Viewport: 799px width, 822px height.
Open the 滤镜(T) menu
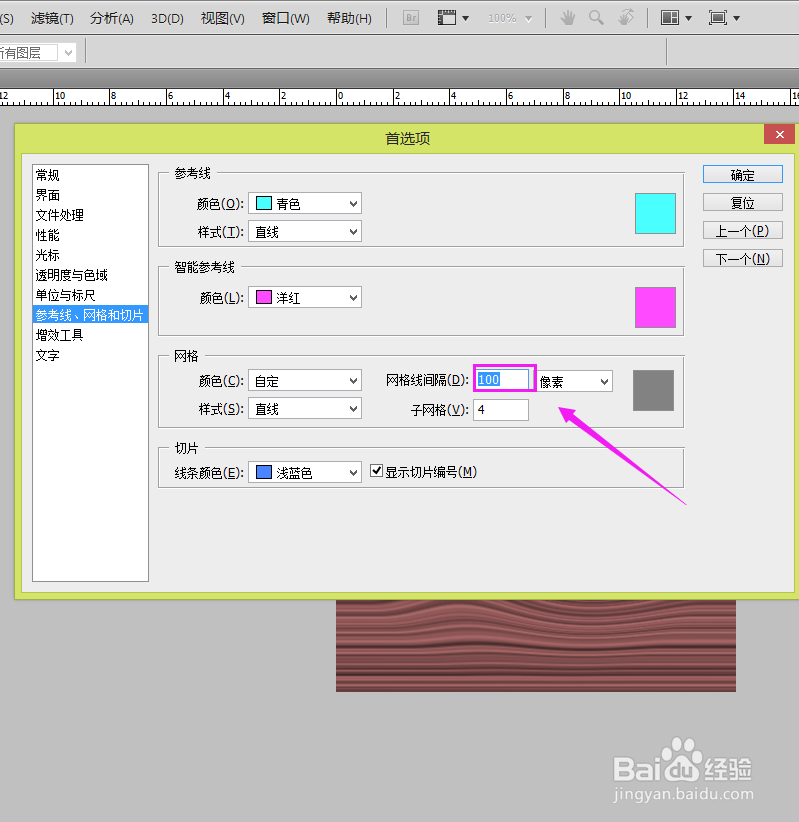(52, 18)
